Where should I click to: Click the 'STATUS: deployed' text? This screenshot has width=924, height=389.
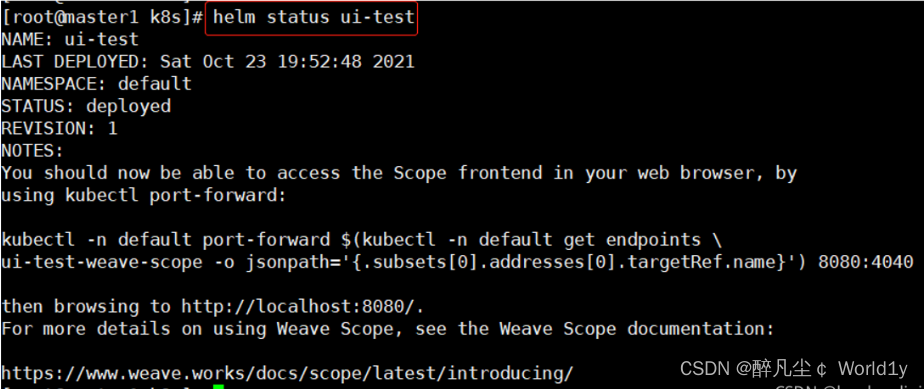coord(86,106)
